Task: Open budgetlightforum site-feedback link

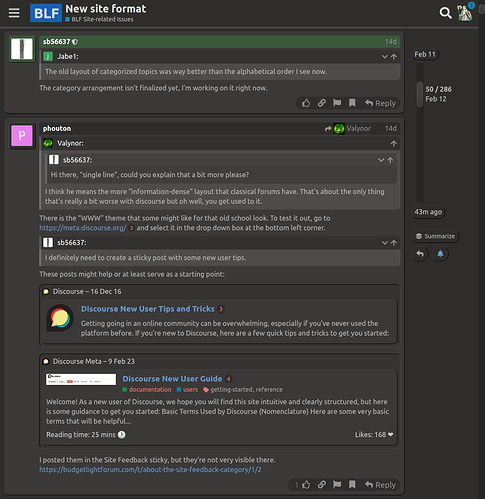Action: 150,469
